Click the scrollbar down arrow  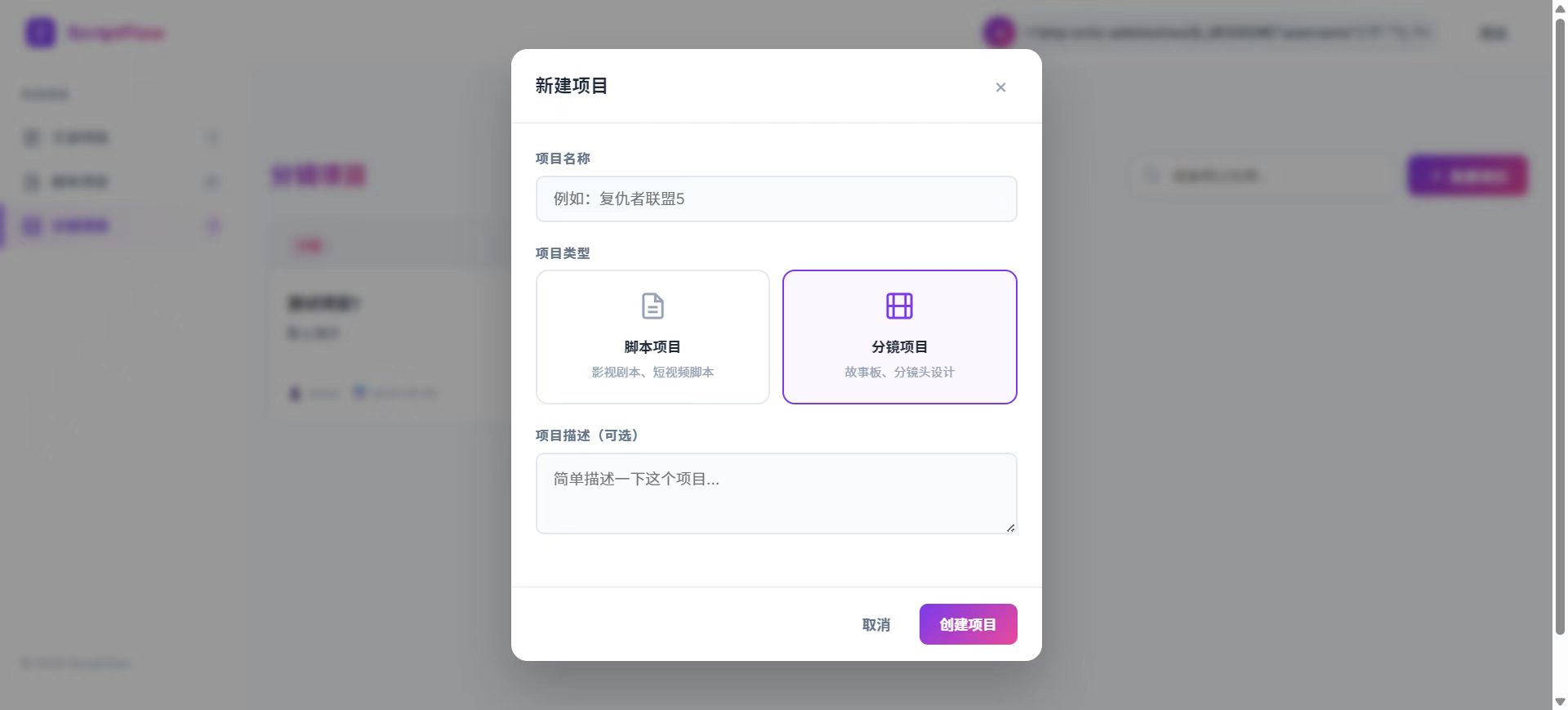pyautogui.click(x=1560, y=702)
